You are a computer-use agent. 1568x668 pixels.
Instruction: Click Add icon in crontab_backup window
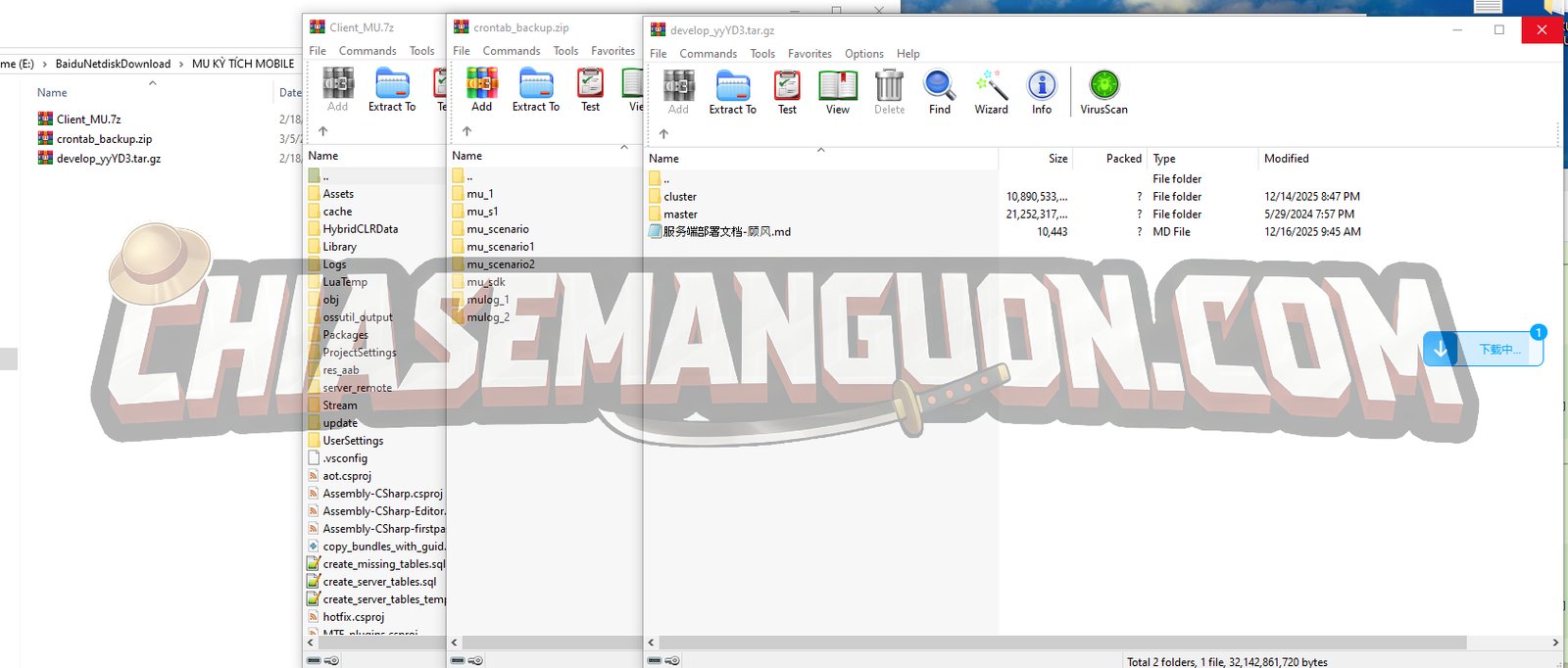pos(481,89)
